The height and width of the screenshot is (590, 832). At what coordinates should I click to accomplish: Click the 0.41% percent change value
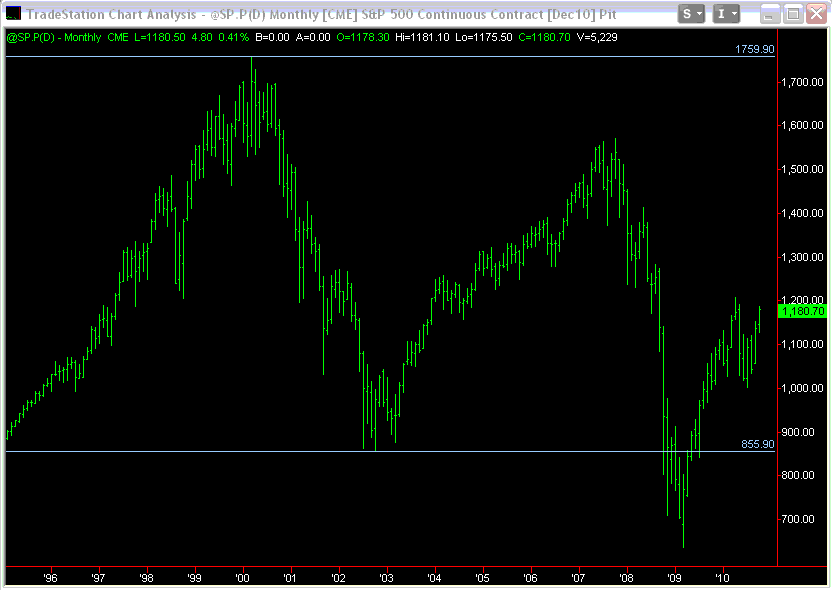tap(233, 37)
